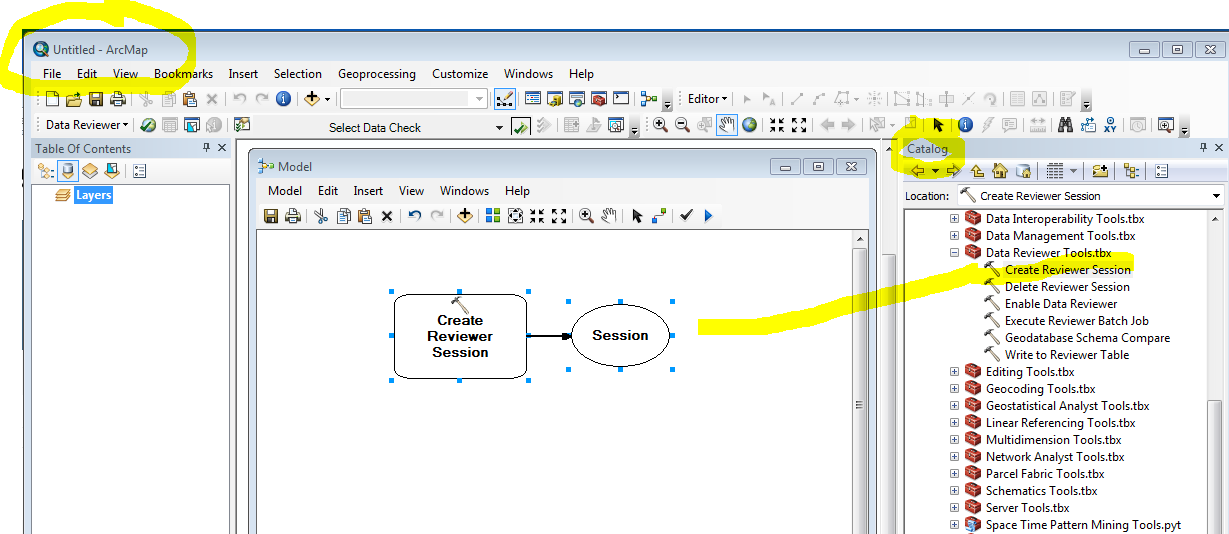Zoom model to Full Extent
This screenshot has width=1229, height=534.
tap(515, 215)
